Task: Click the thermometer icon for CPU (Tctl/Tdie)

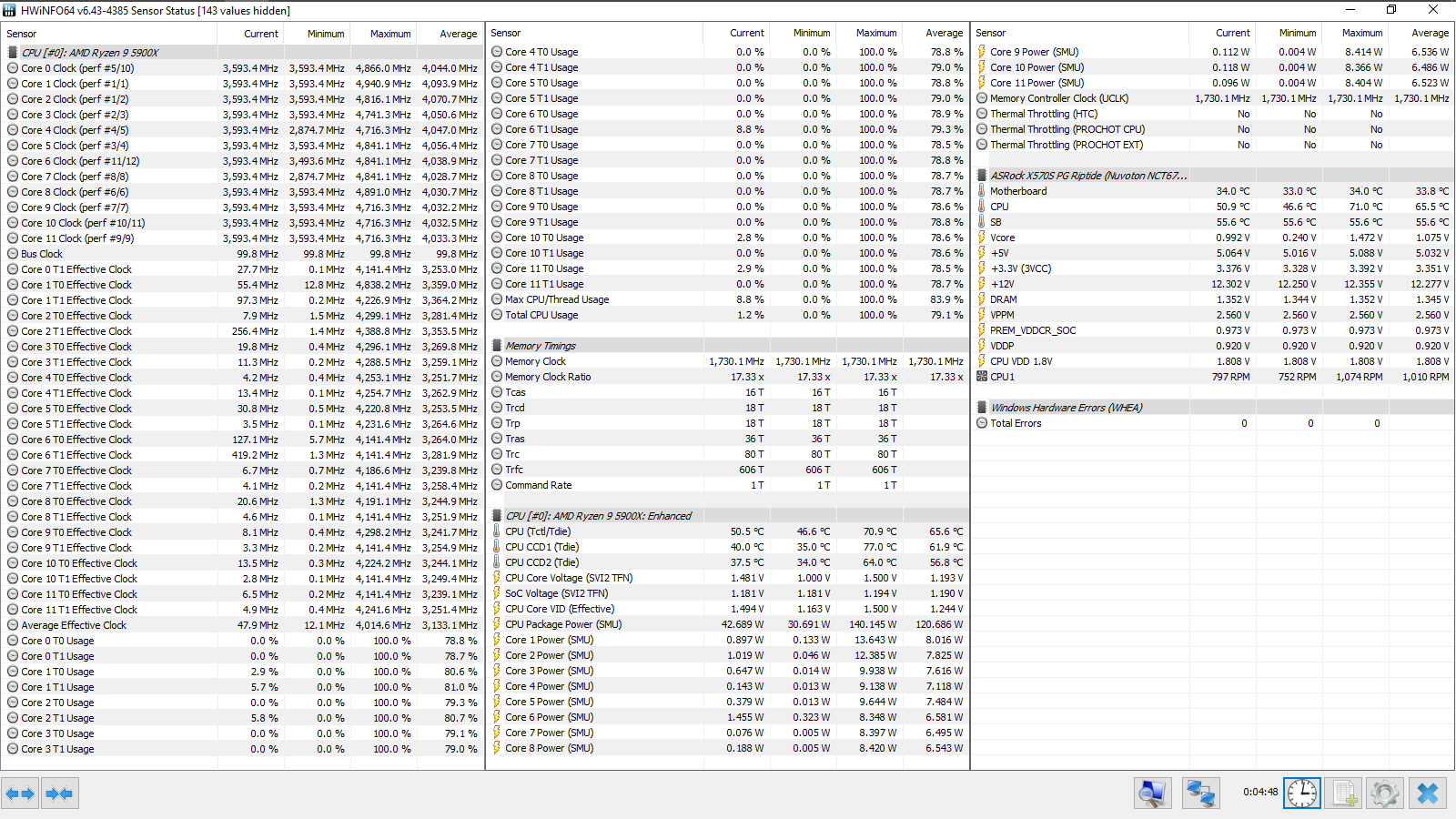Action: tap(497, 531)
